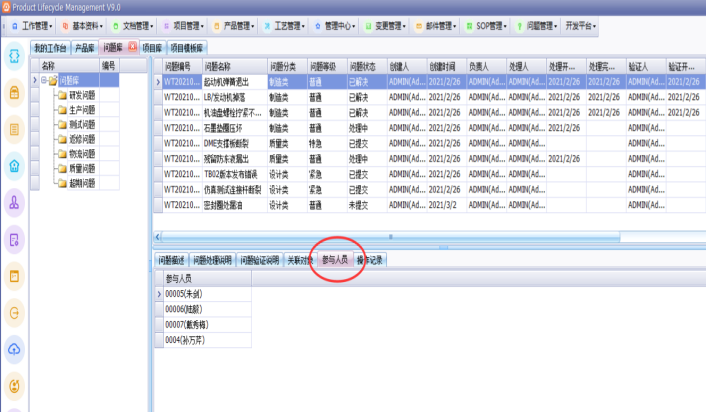Collapse the 问题库 tree root node
The image size is (706, 413).
tap(44, 80)
